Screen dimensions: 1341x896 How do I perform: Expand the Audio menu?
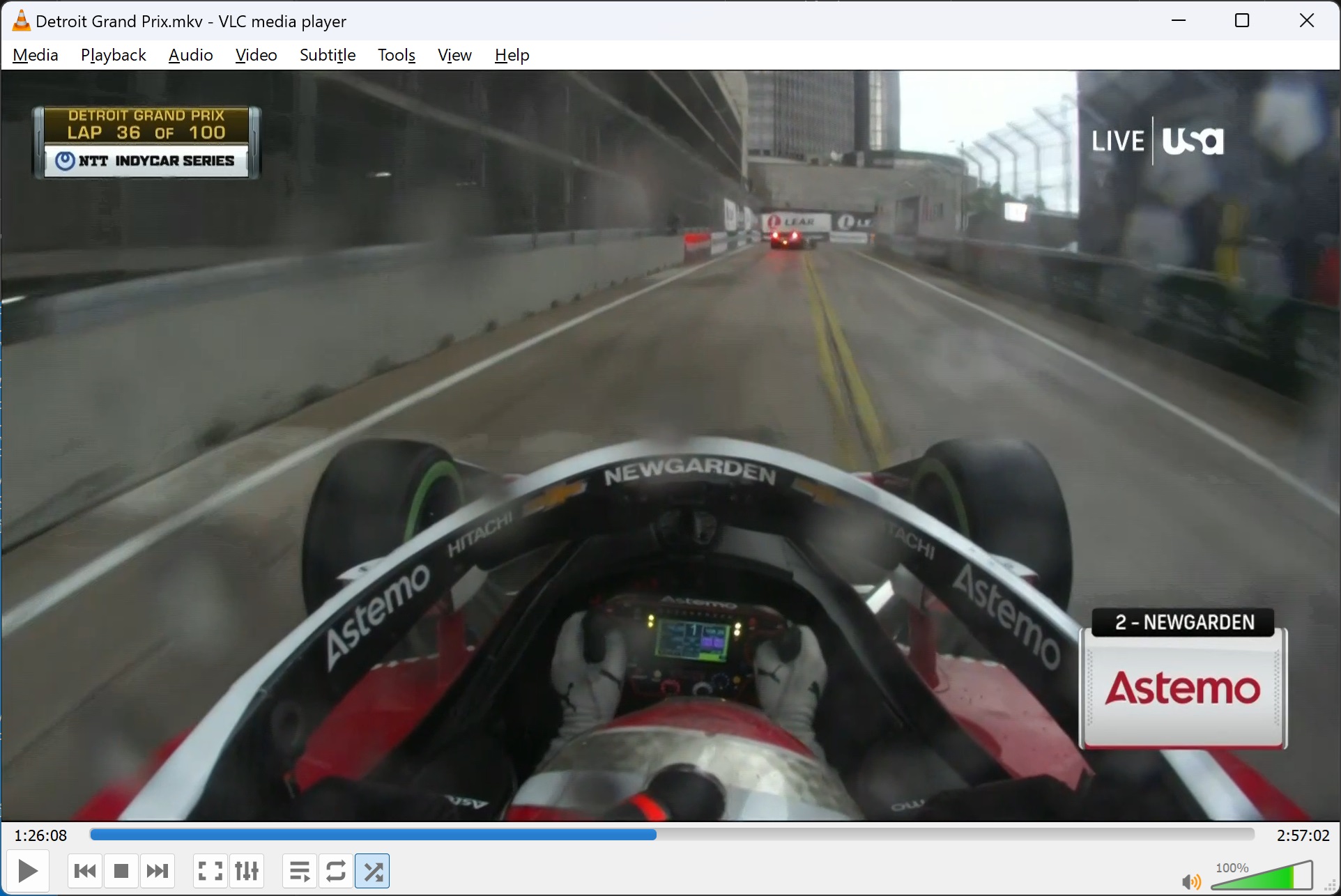tap(190, 55)
